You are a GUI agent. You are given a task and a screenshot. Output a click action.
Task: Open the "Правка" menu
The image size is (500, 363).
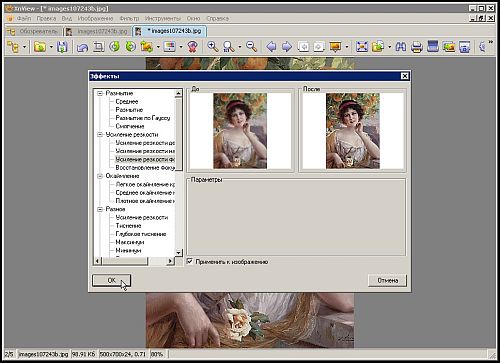pos(46,18)
